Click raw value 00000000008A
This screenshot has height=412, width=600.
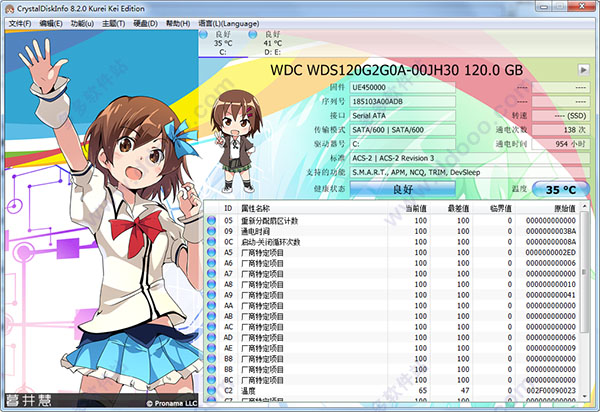(x=551, y=242)
